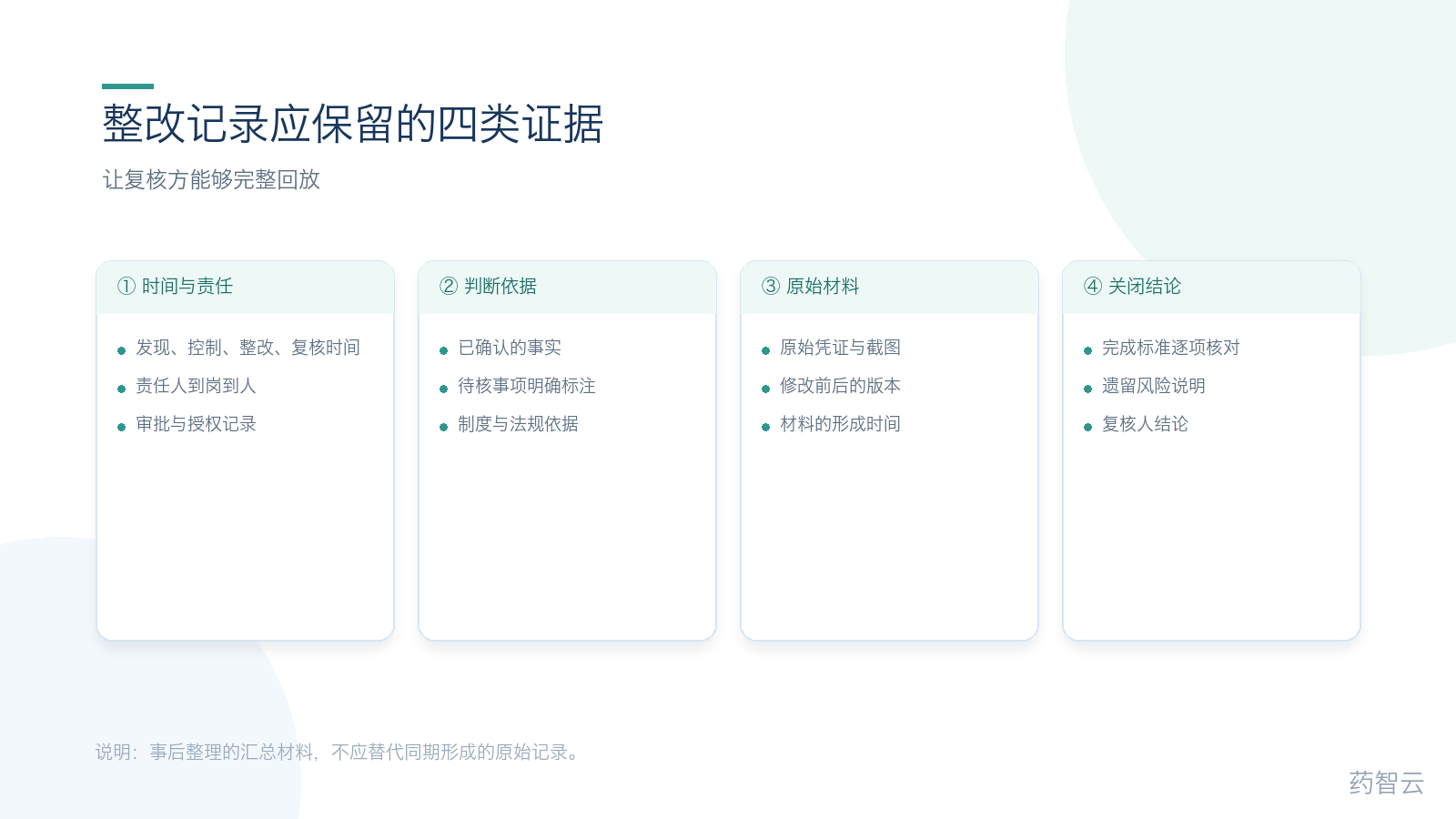Click the footnote starting with 说明：事后整理的汇总材料

click(338, 752)
